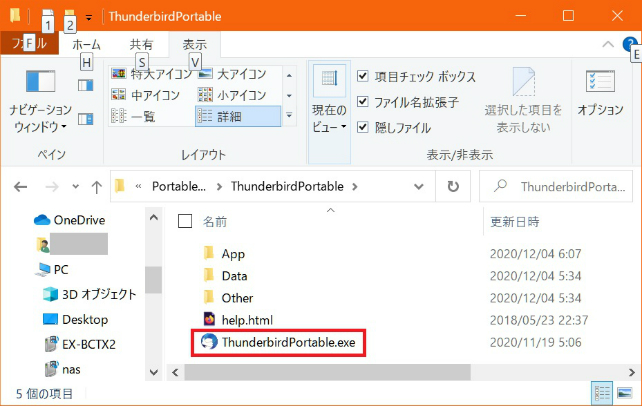Expand the layout gallery more button
The width and height of the screenshot is (642, 406).
pos(289,116)
